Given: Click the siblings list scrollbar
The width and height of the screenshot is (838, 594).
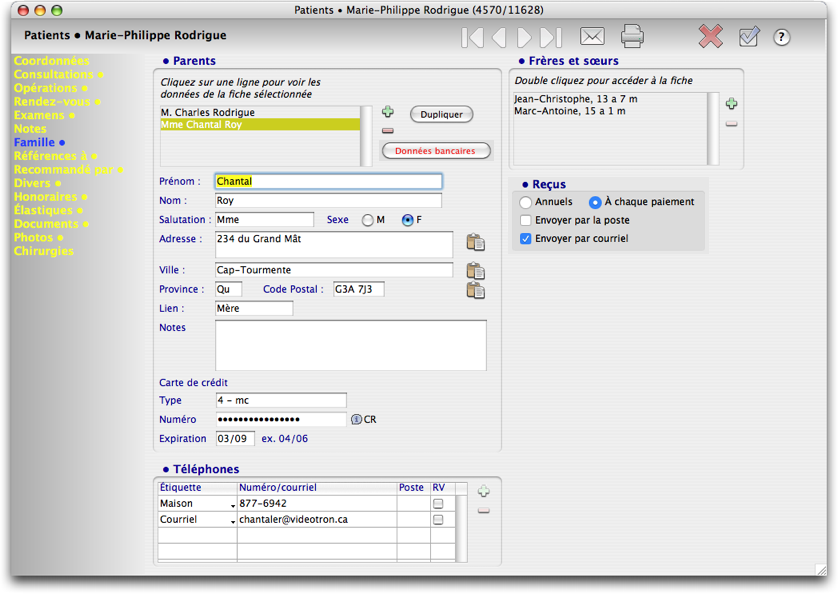Looking at the screenshot, I should [713, 129].
